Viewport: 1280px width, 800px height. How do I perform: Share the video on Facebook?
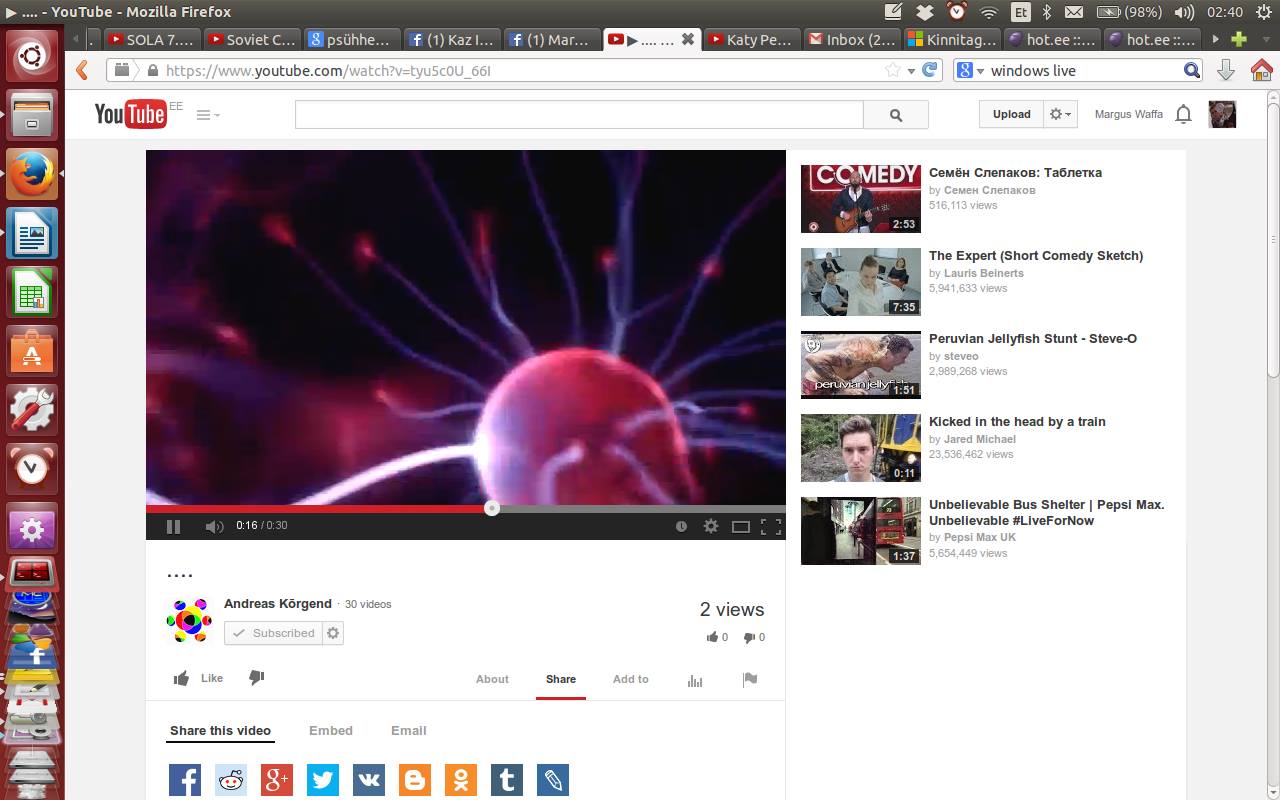(x=185, y=780)
